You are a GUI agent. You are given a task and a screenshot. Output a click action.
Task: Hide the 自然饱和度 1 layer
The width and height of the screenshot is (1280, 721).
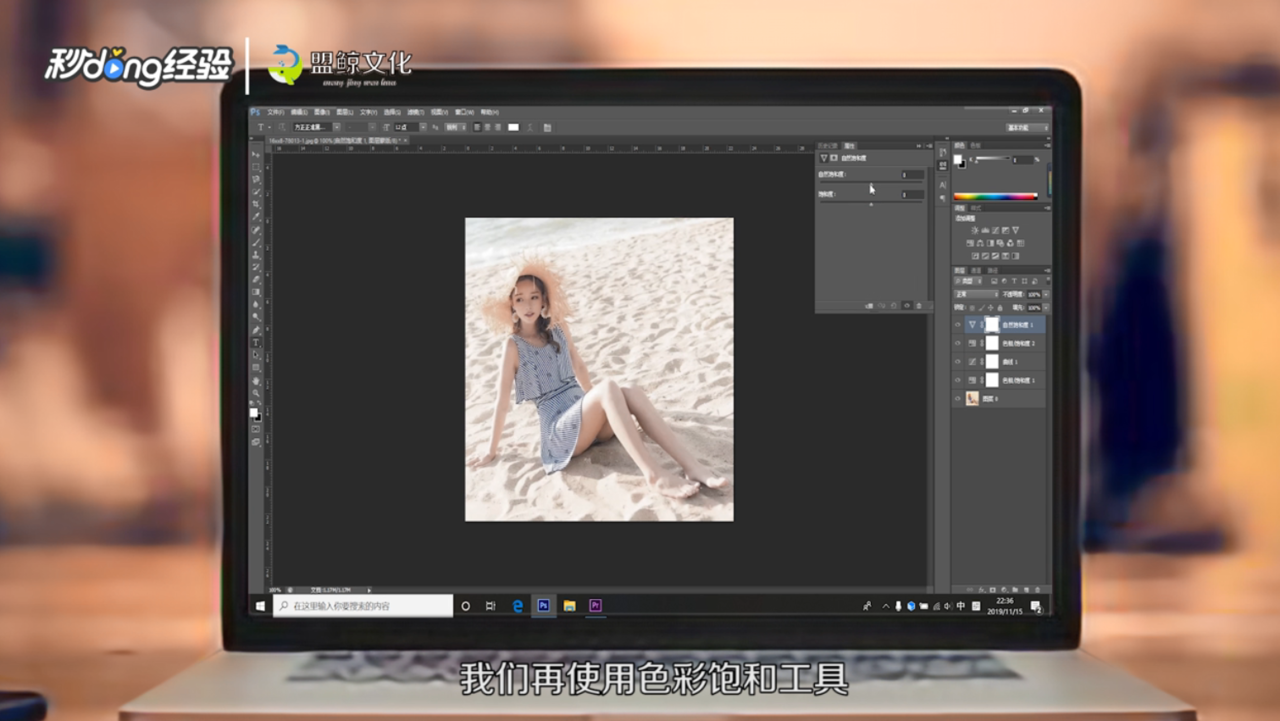(957, 325)
